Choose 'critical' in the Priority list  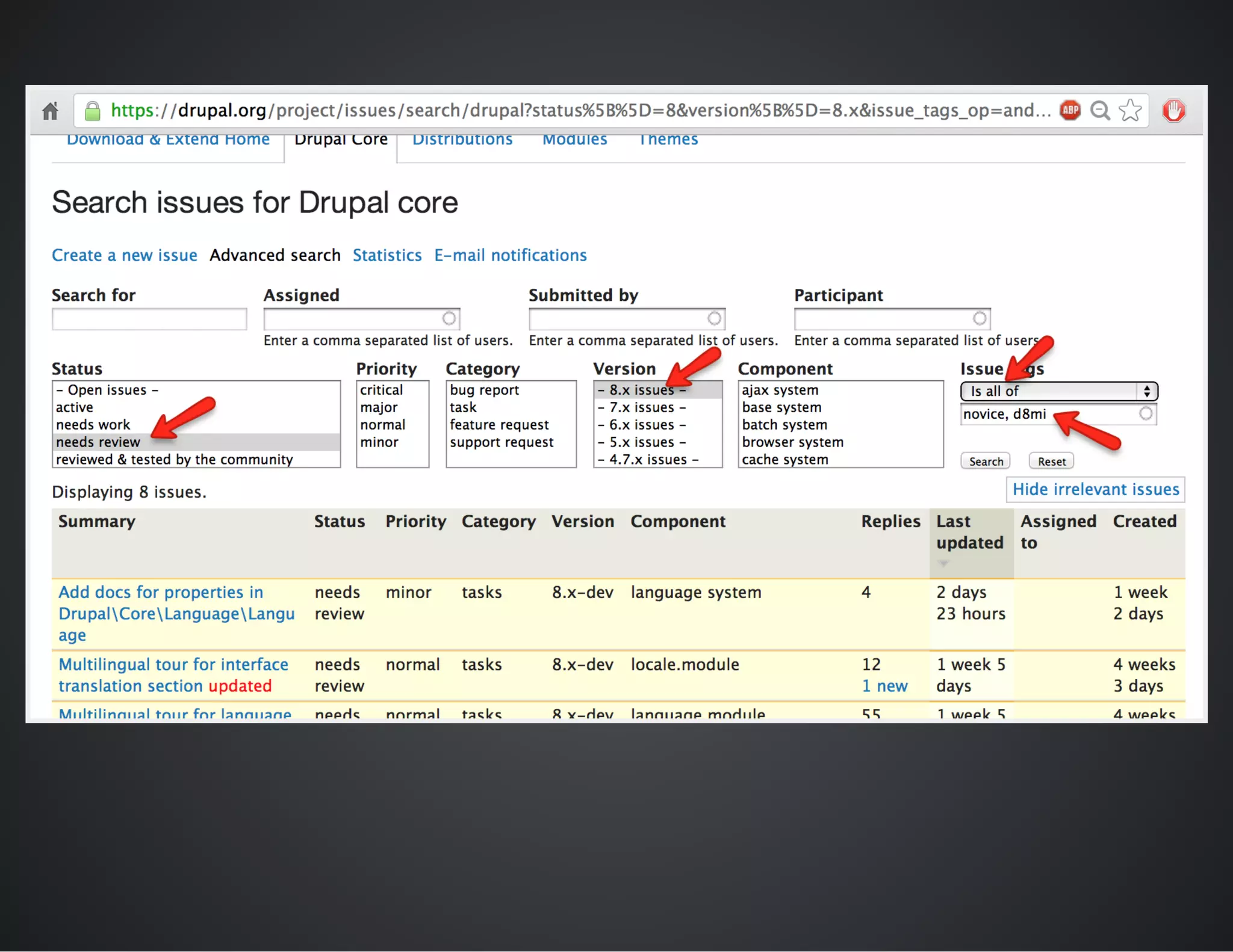[x=381, y=391]
